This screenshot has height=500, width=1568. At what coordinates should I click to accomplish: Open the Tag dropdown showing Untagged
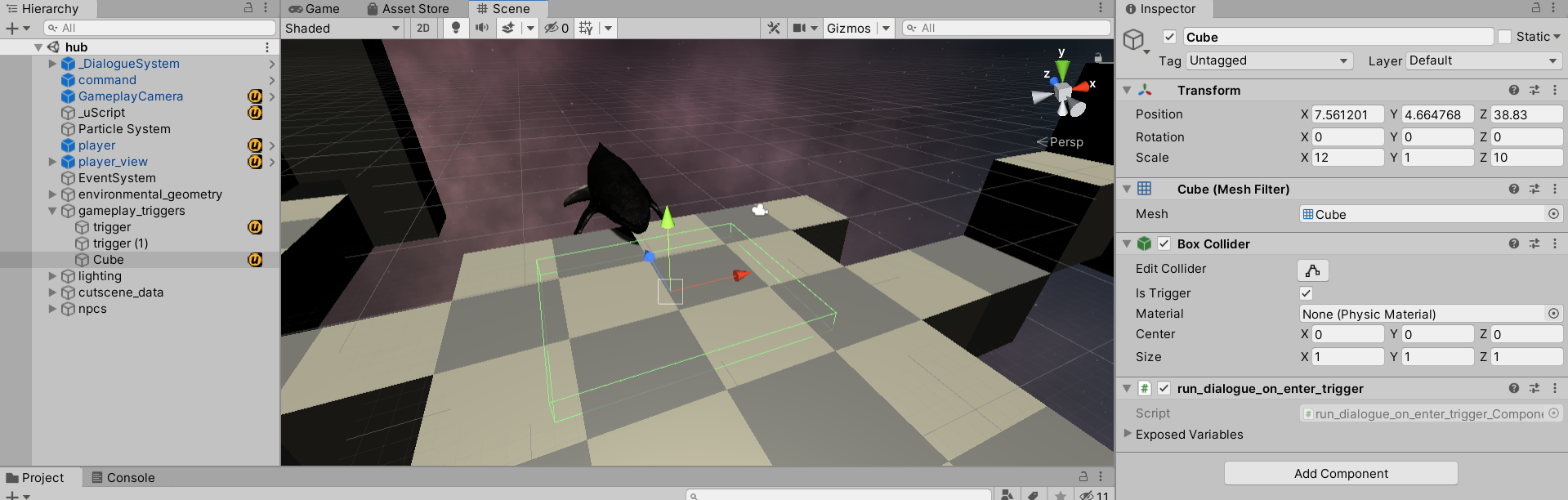click(1268, 60)
